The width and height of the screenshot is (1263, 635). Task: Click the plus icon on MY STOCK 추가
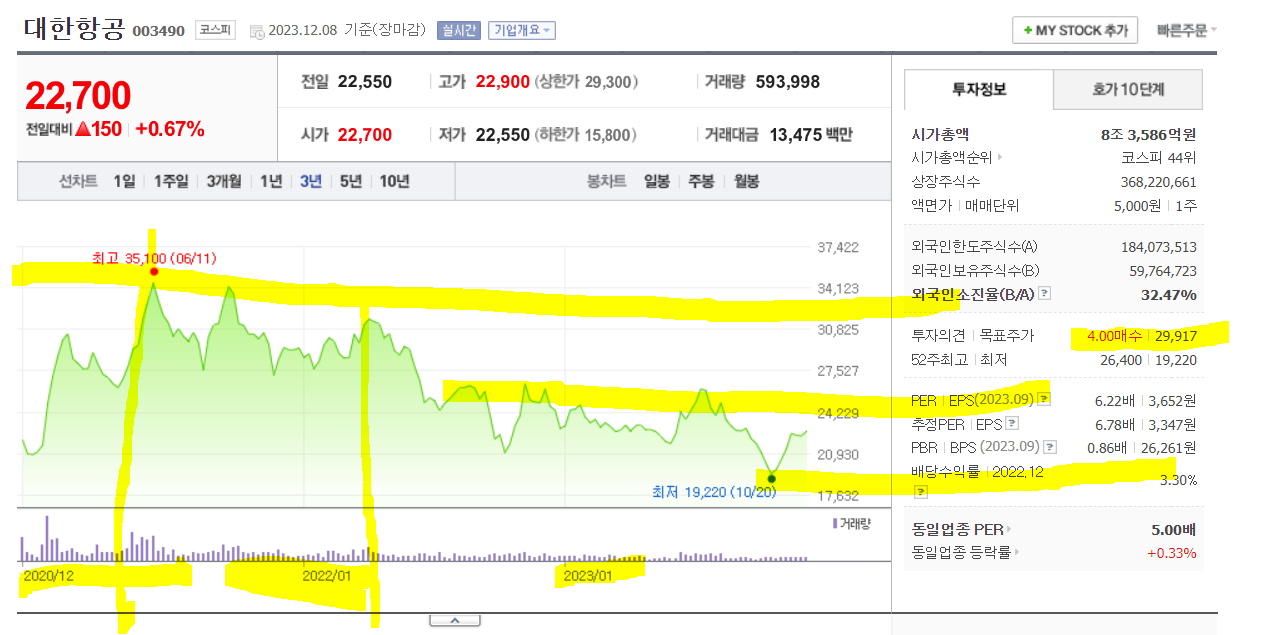click(1027, 31)
